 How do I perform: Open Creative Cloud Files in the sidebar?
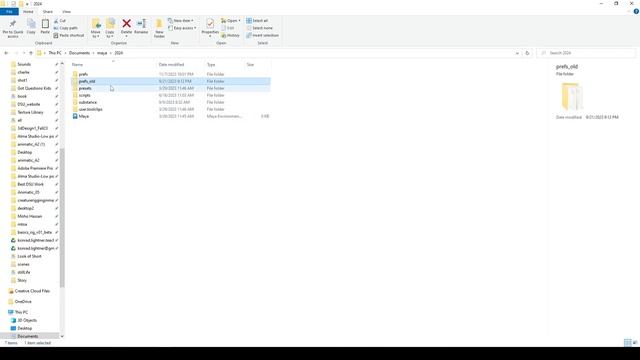(32, 291)
